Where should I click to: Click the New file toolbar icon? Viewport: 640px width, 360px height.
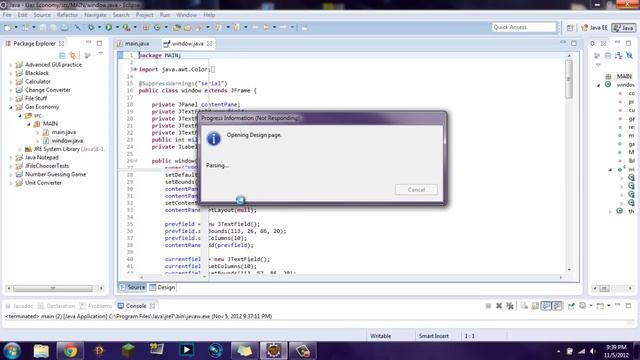point(8,28)
